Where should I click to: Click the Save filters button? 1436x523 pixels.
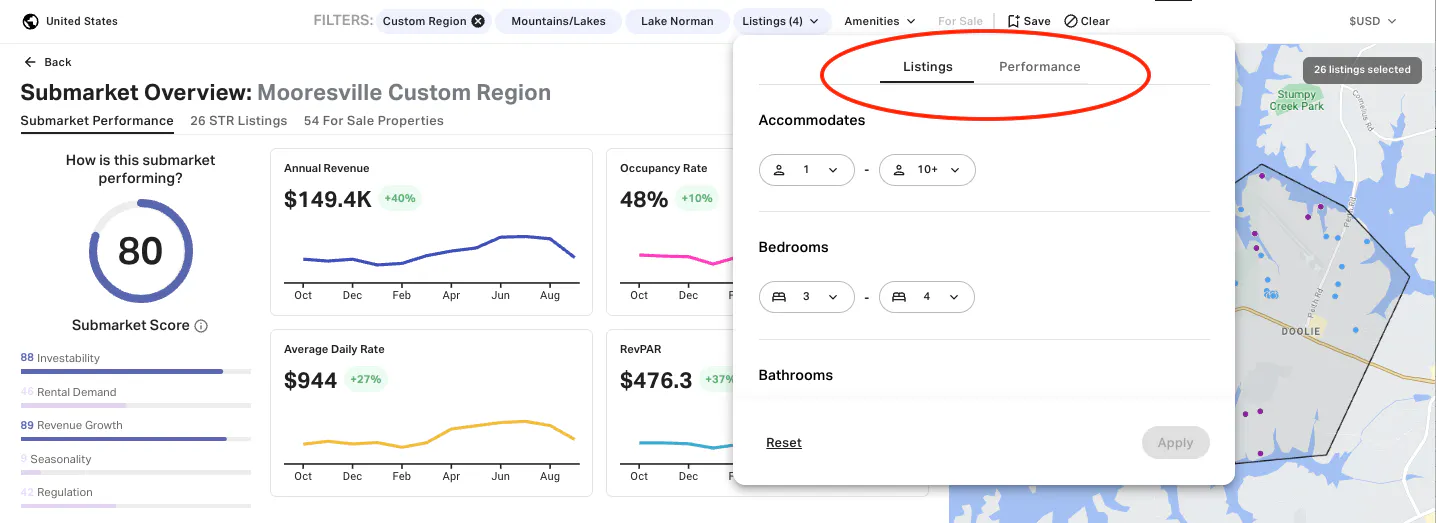(1028, 21)
